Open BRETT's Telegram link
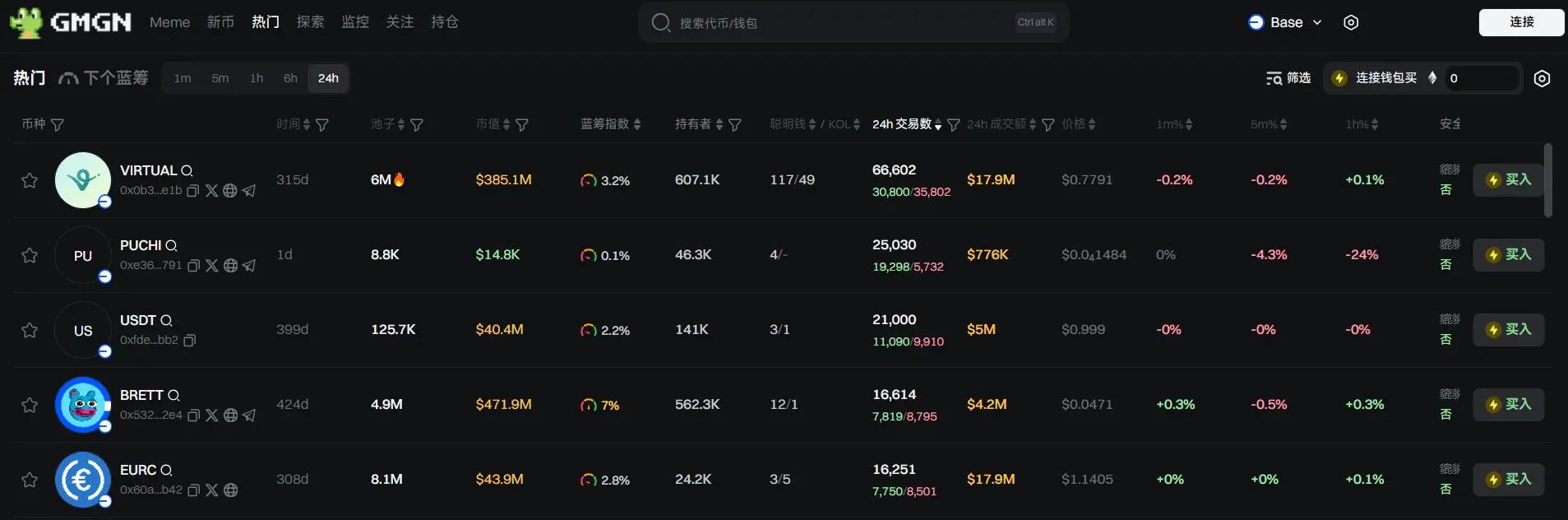The width and height of the screenshot is (1568, 520). [x=249, y=416]
